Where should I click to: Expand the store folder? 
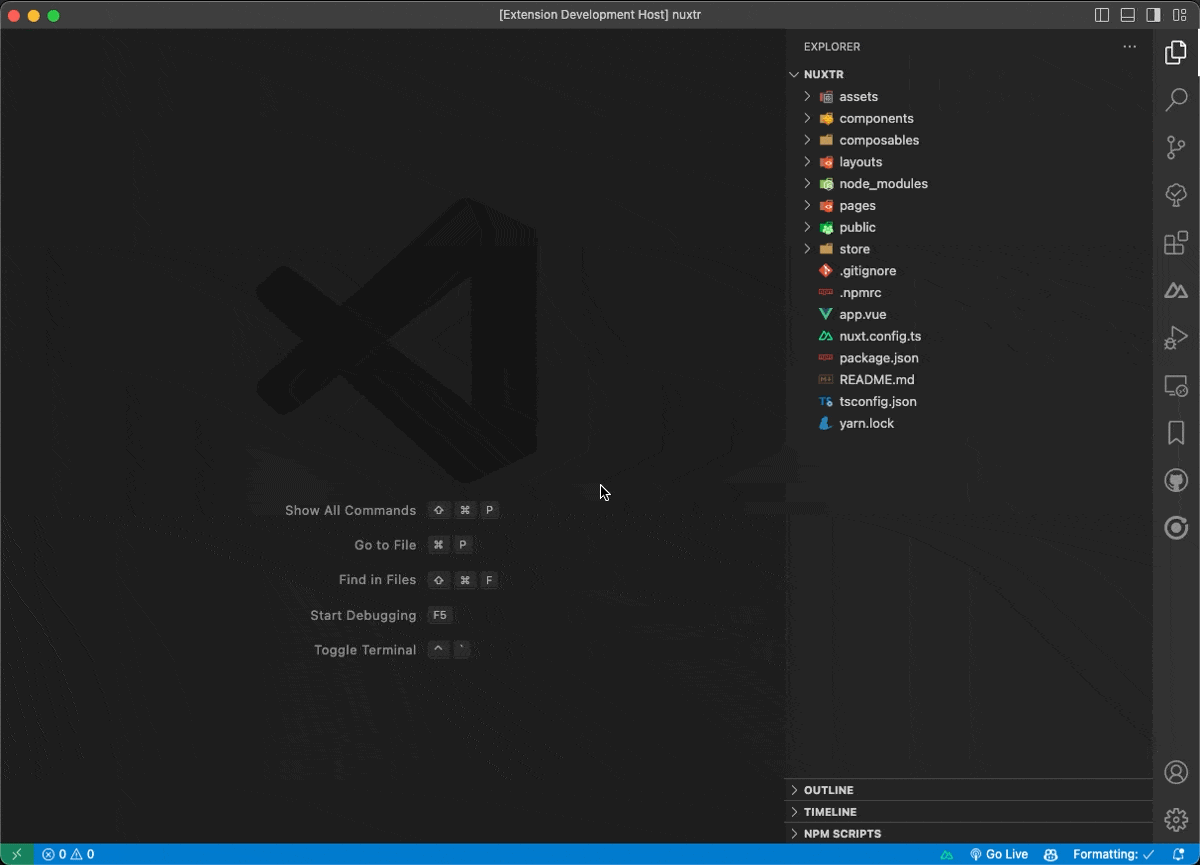click(968, 249)
